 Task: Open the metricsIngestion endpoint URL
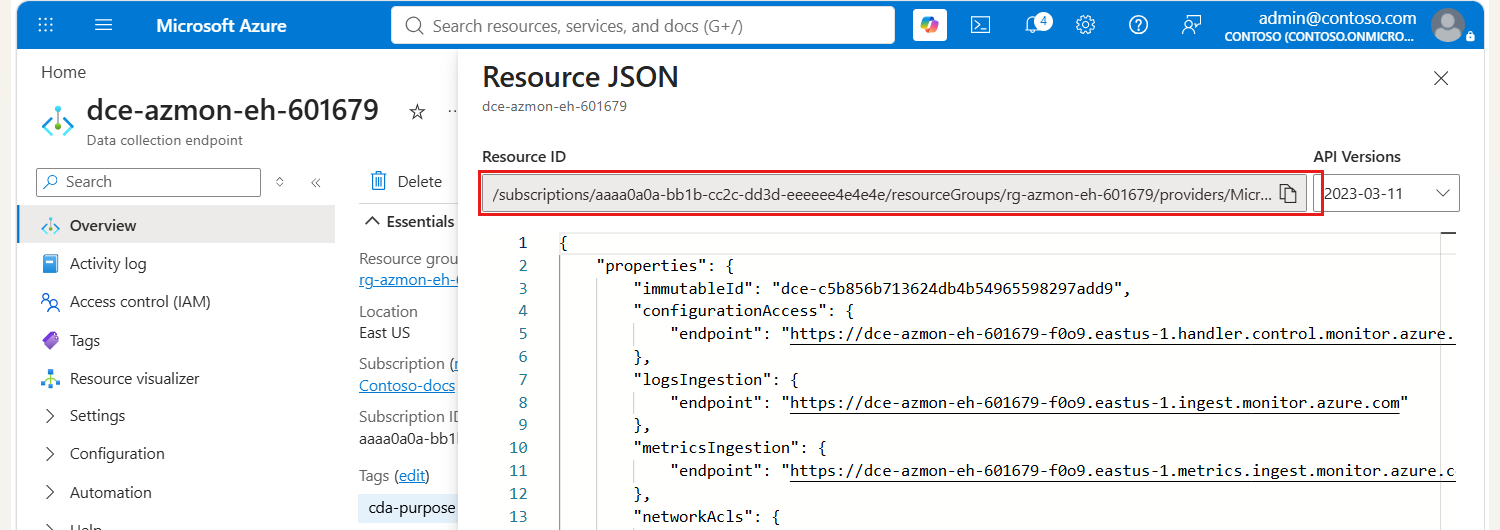(x=1122, y=471)
